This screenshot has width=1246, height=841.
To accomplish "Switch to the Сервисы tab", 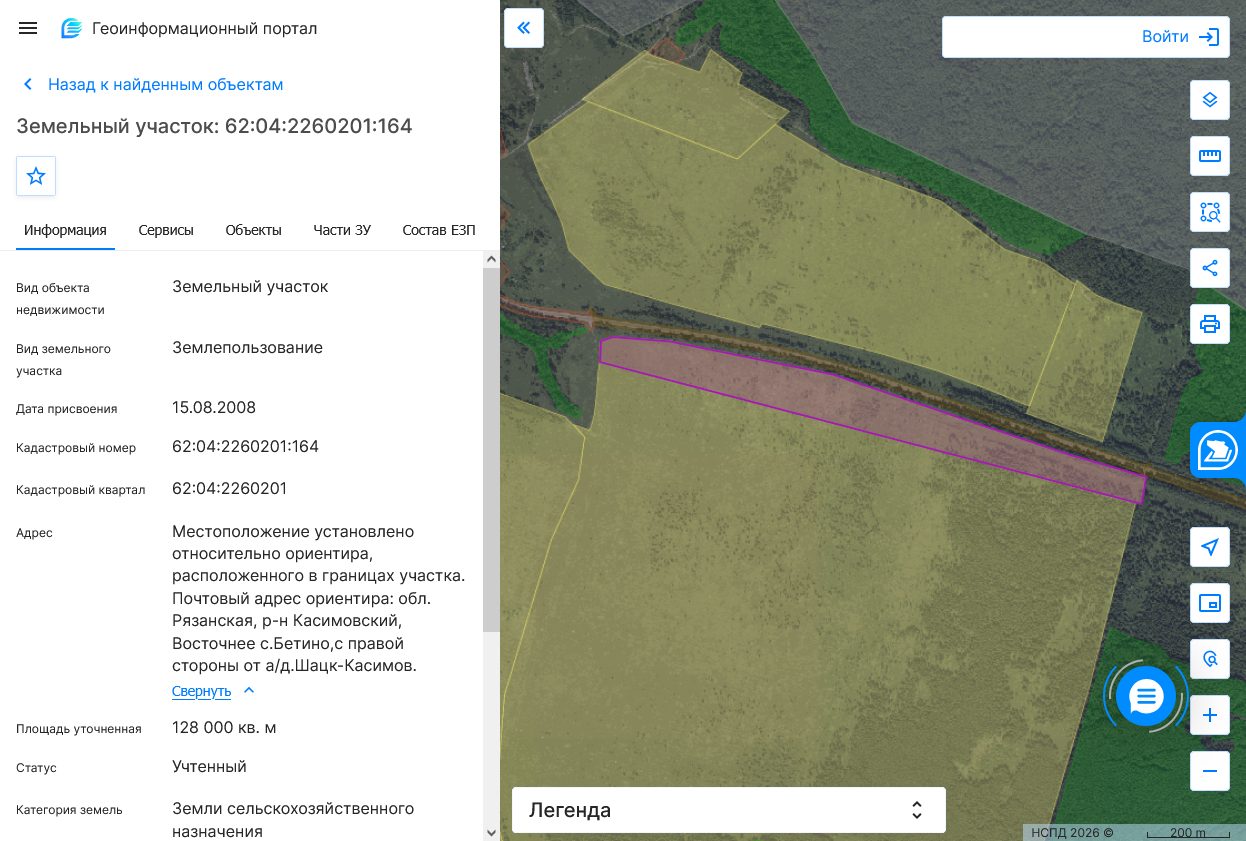I will point(166,230).
